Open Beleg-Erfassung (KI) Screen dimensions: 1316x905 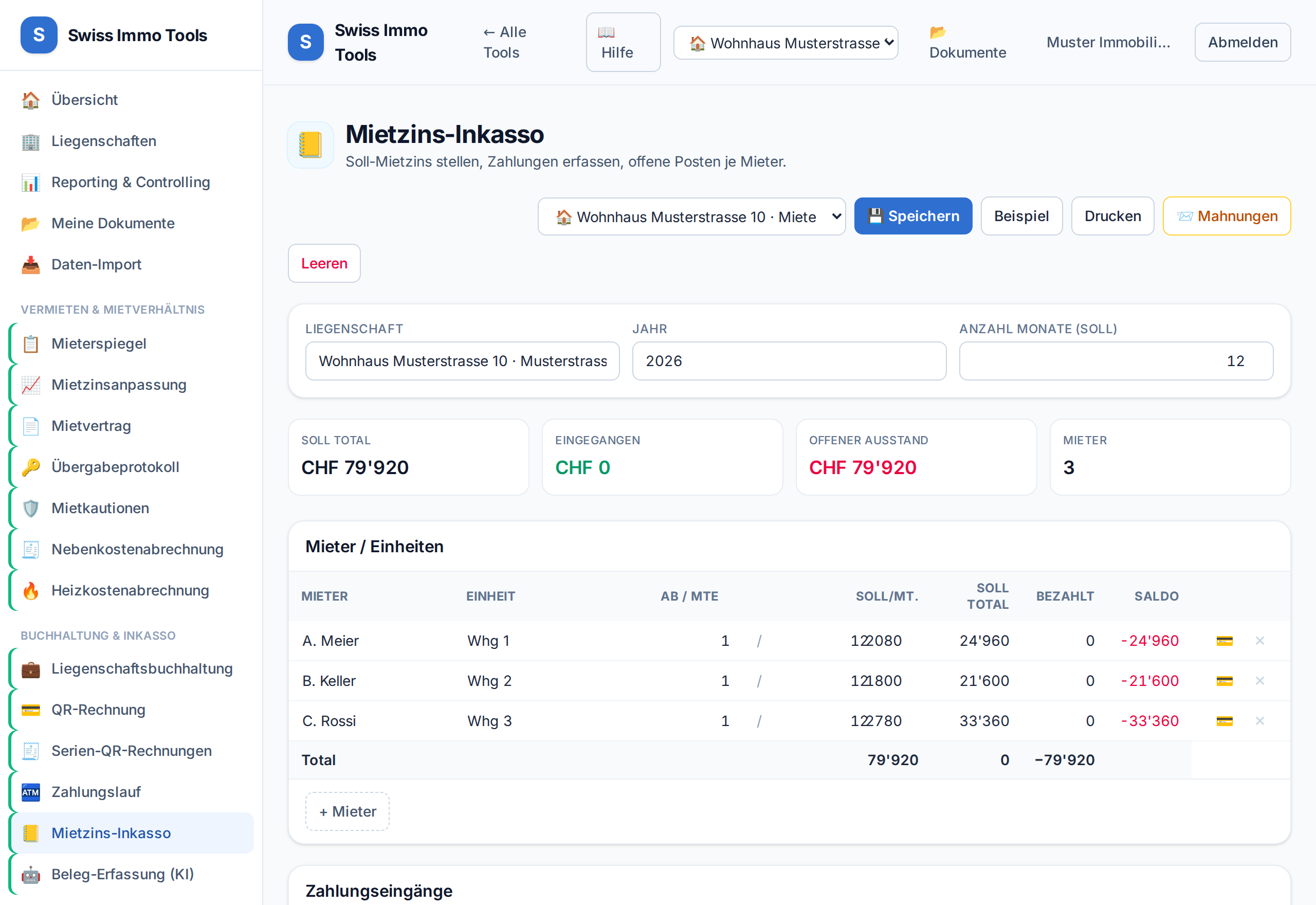pos(131,874)
